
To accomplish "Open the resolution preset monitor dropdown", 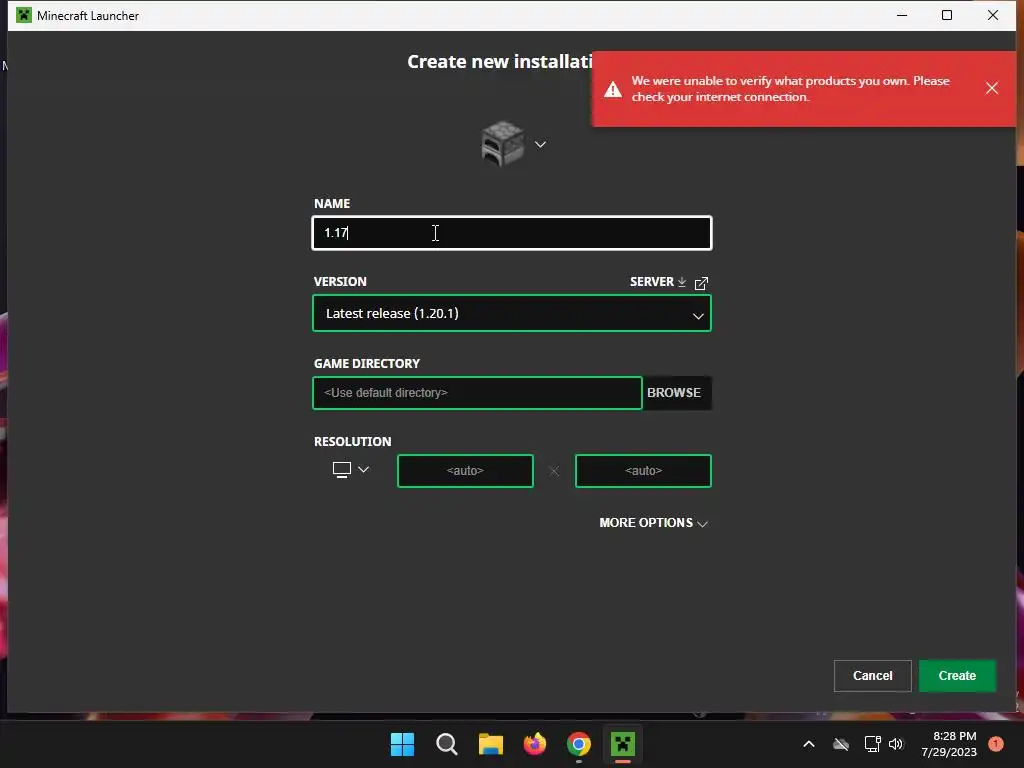I will pos(351,470).
